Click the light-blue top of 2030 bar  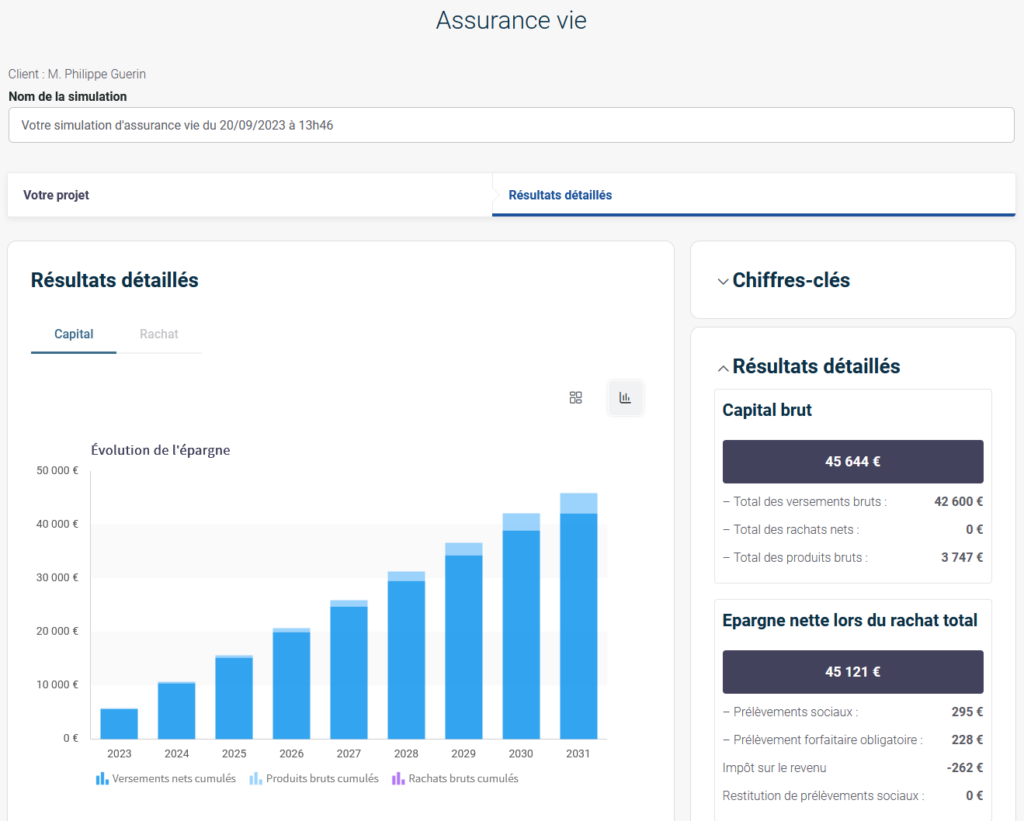tap(521, 521)
